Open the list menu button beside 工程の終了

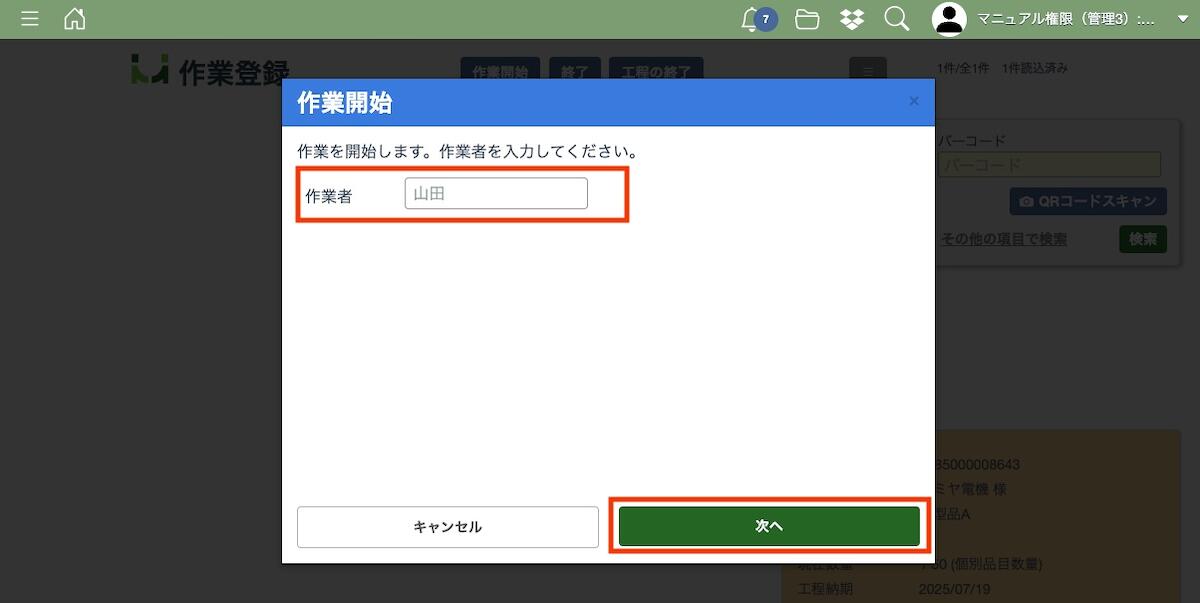868,69
